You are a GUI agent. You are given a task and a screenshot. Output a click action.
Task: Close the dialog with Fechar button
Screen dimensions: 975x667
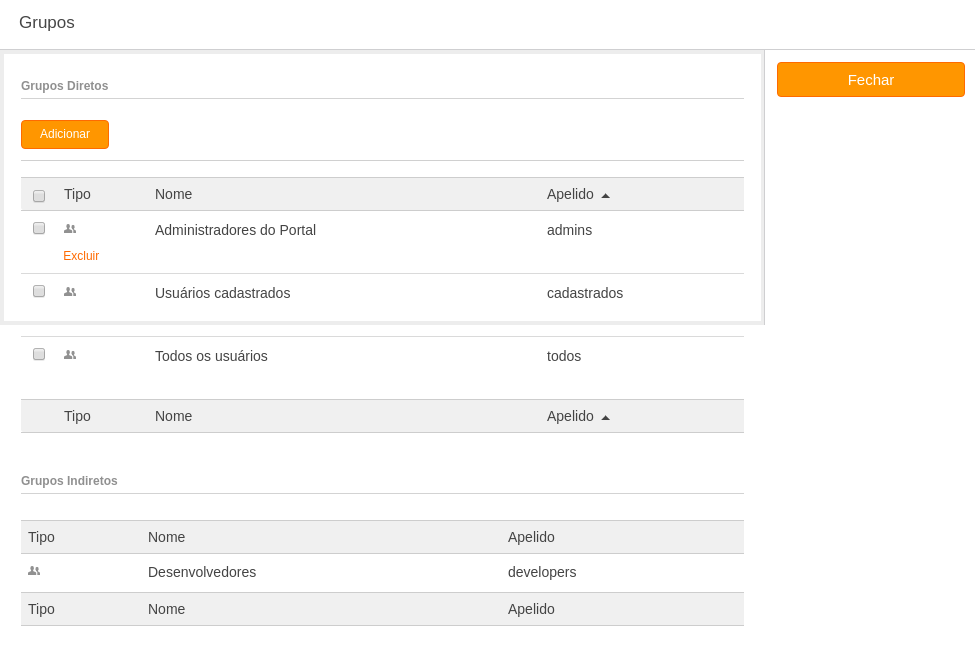tap(871, 80)
